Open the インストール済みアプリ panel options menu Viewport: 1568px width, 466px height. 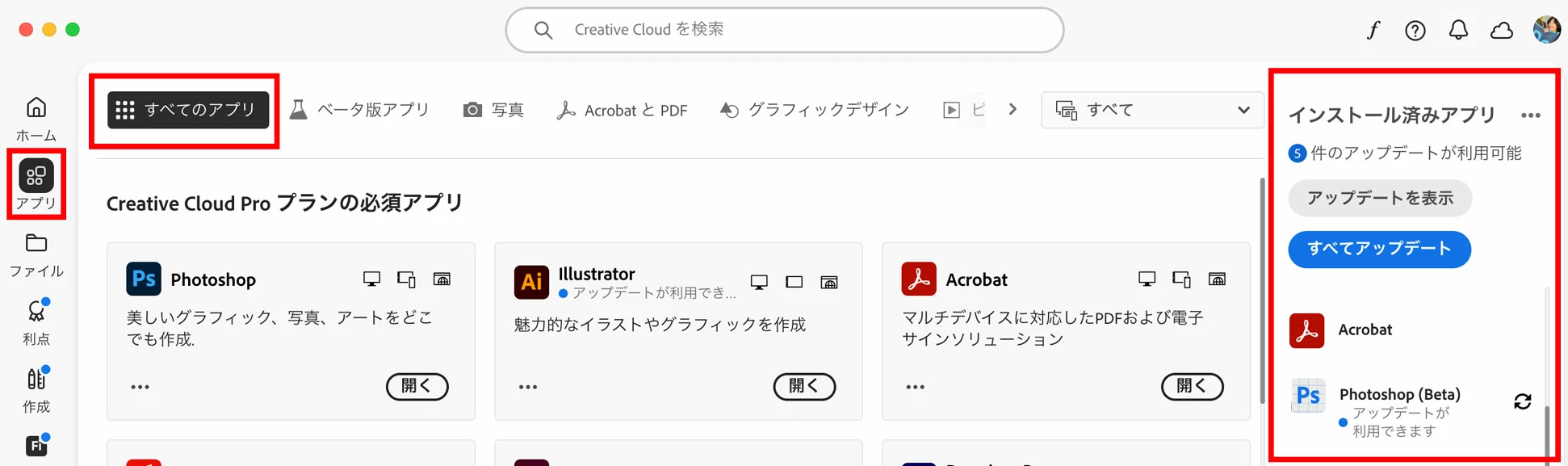click(x=1531, y=115)
